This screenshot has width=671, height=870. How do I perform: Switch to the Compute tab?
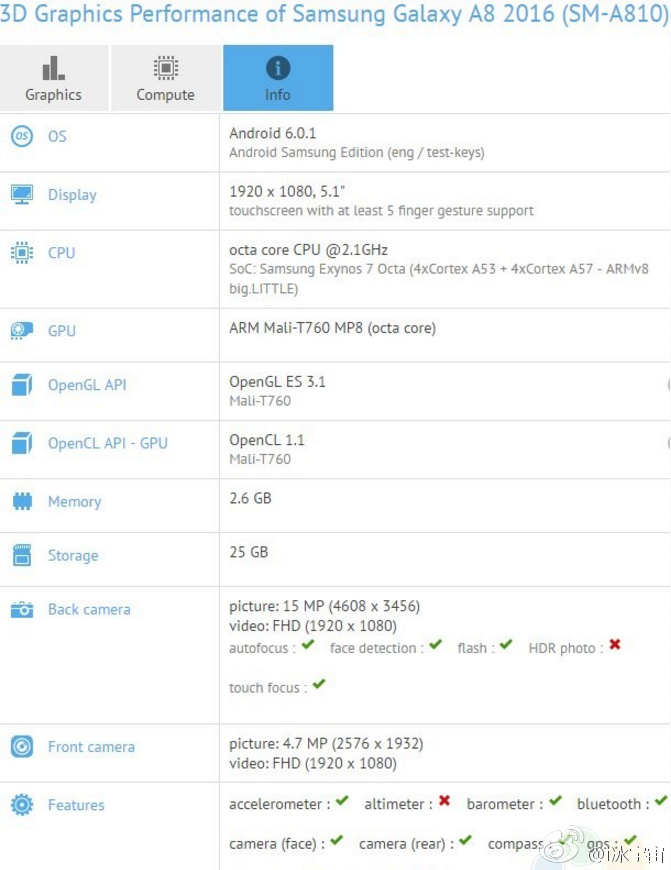point(165,78)
